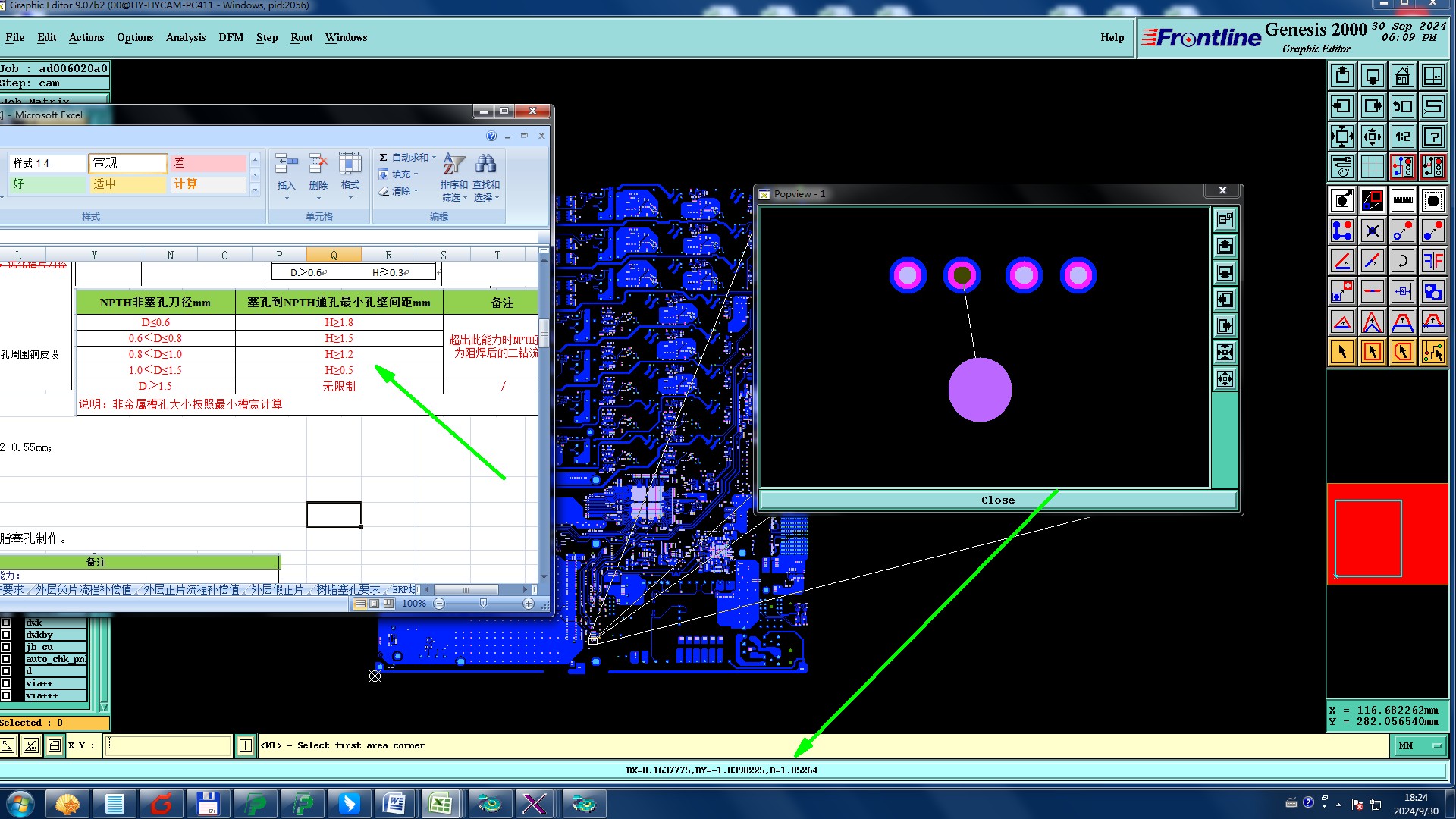Select the measurement ruler tool
Image resolution: width=1456 pixels, height=819 pixels.
(x=1402, y=200)
